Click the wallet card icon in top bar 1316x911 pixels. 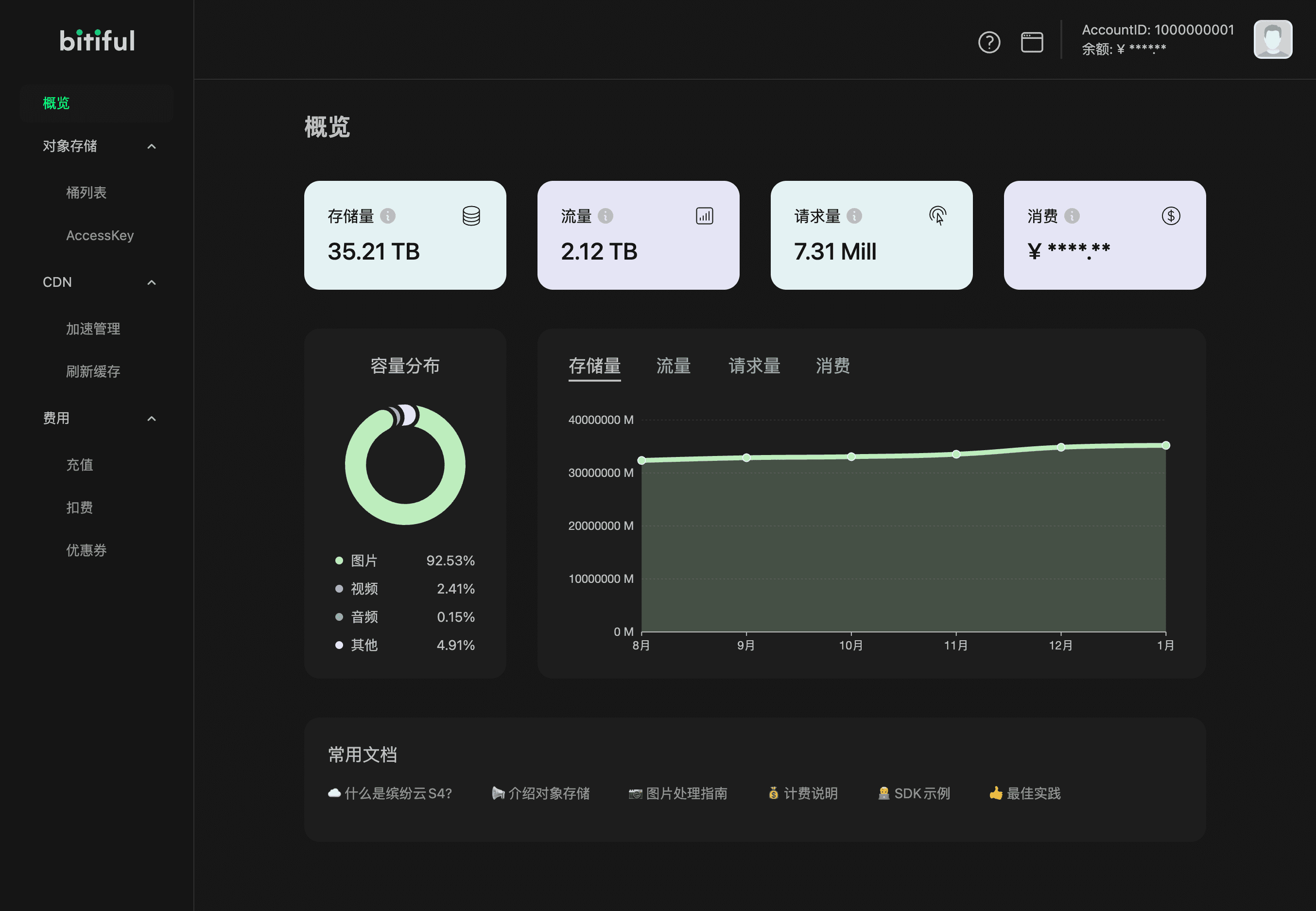coord(1032,42)
